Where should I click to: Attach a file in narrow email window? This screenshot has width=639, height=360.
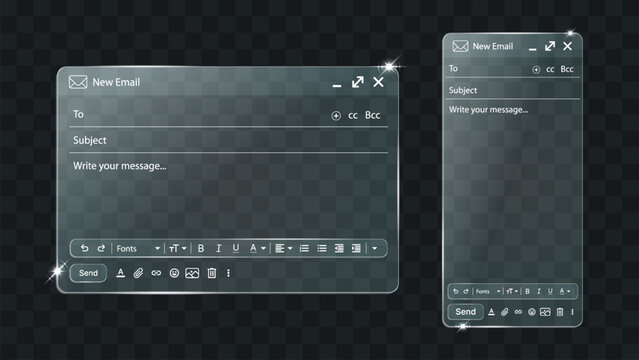point(505,312)
